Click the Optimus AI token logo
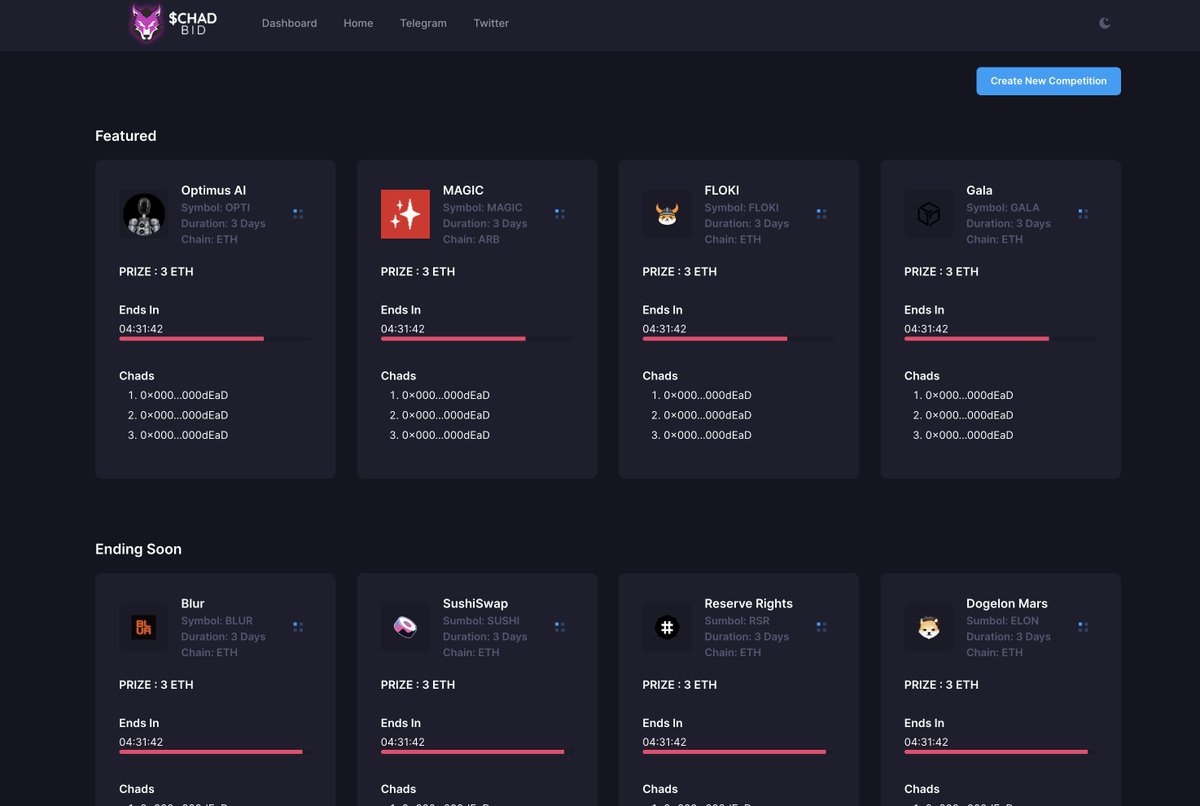The image size is (1200, 806). (x=144, y=214)
